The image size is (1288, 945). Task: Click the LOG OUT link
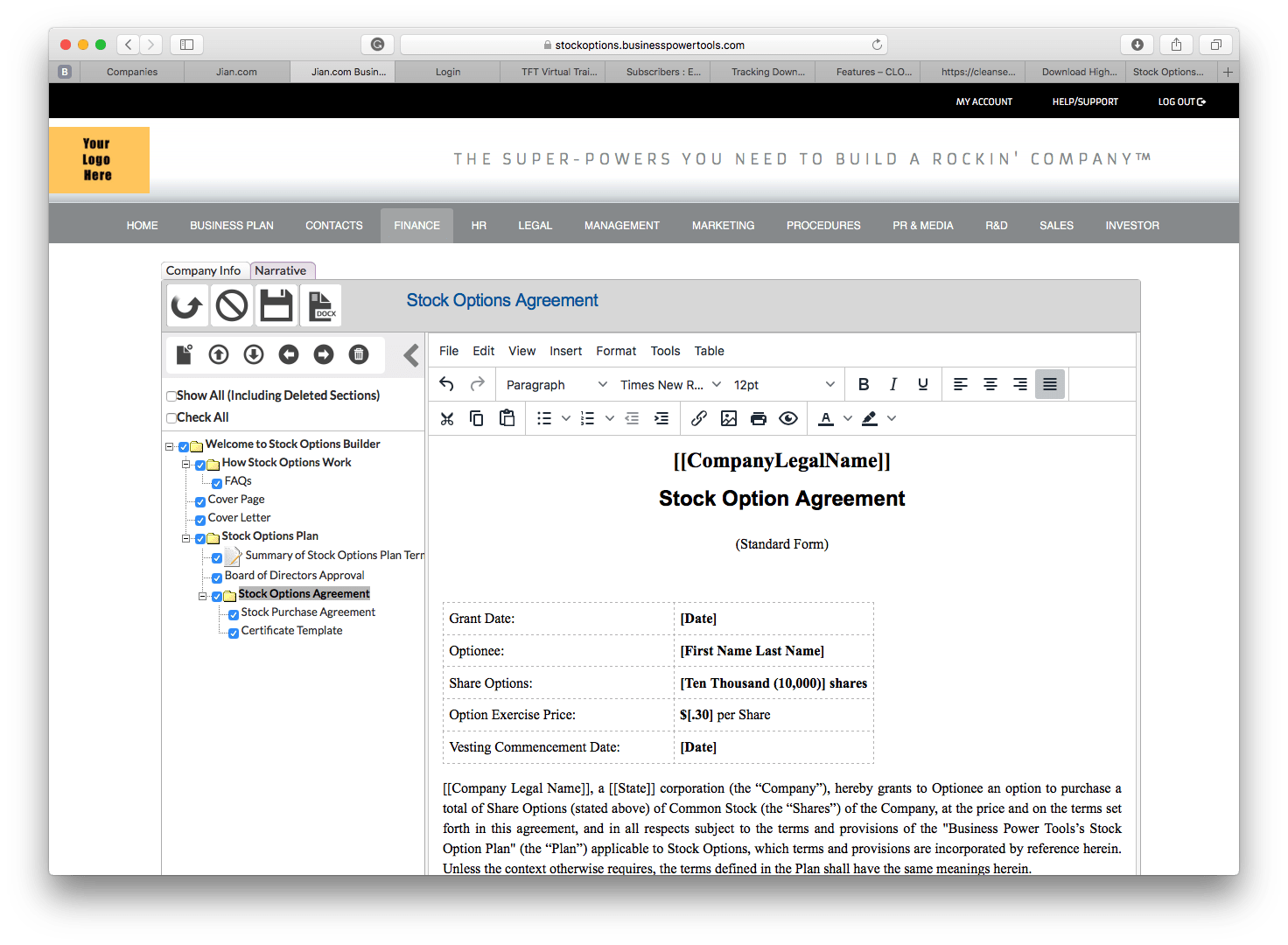coord(1182,101)
